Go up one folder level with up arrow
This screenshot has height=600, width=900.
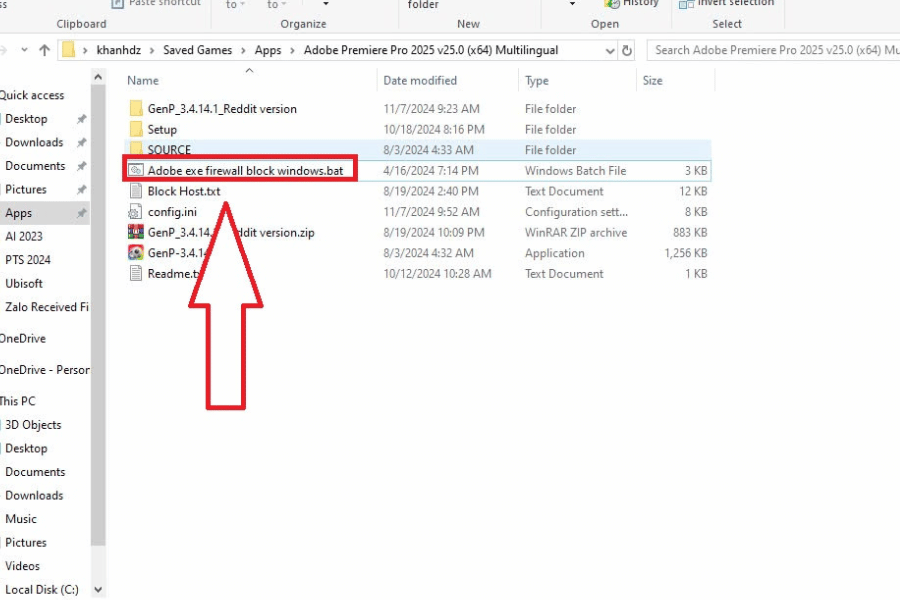44,50
